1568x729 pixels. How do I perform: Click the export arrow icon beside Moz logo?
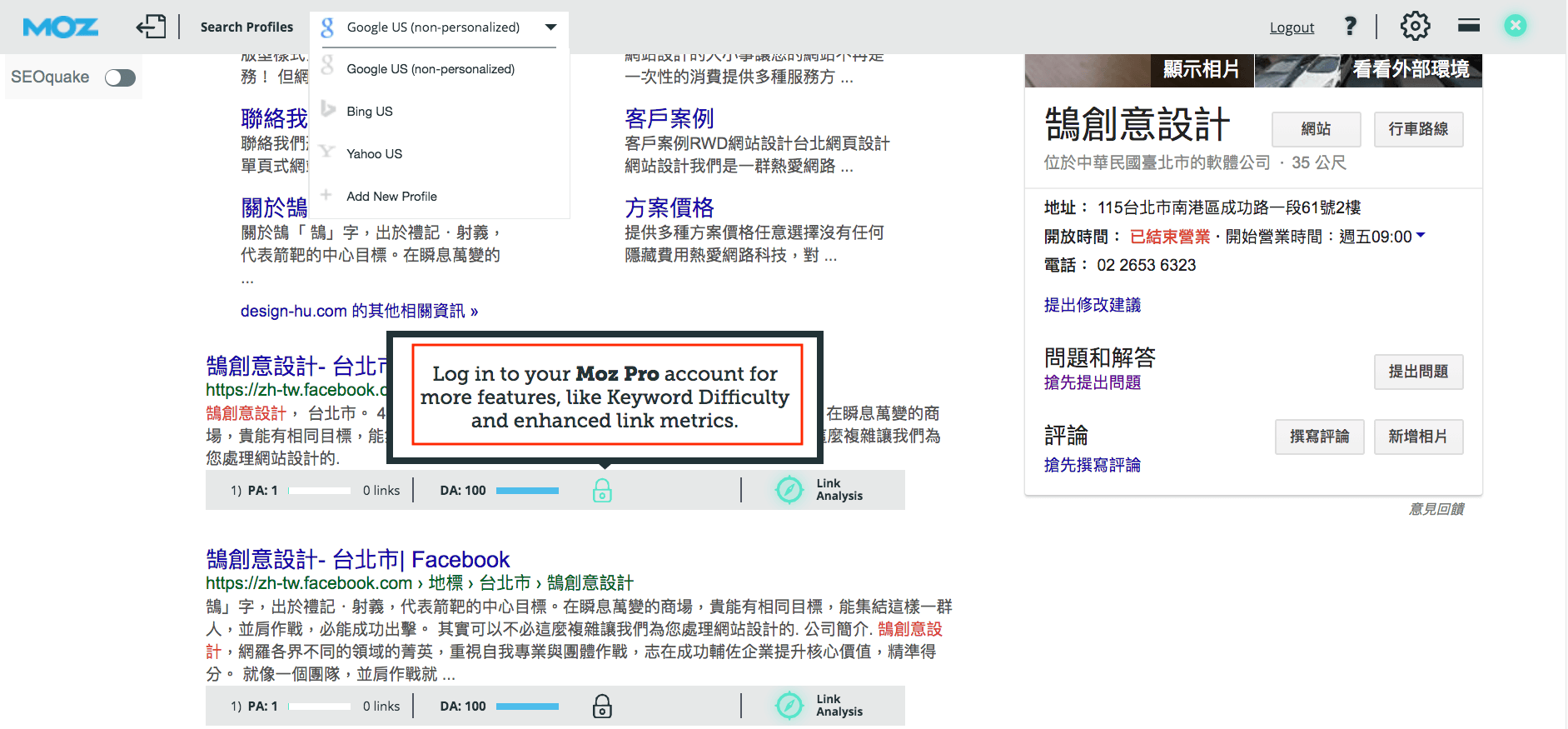(151, 27)
